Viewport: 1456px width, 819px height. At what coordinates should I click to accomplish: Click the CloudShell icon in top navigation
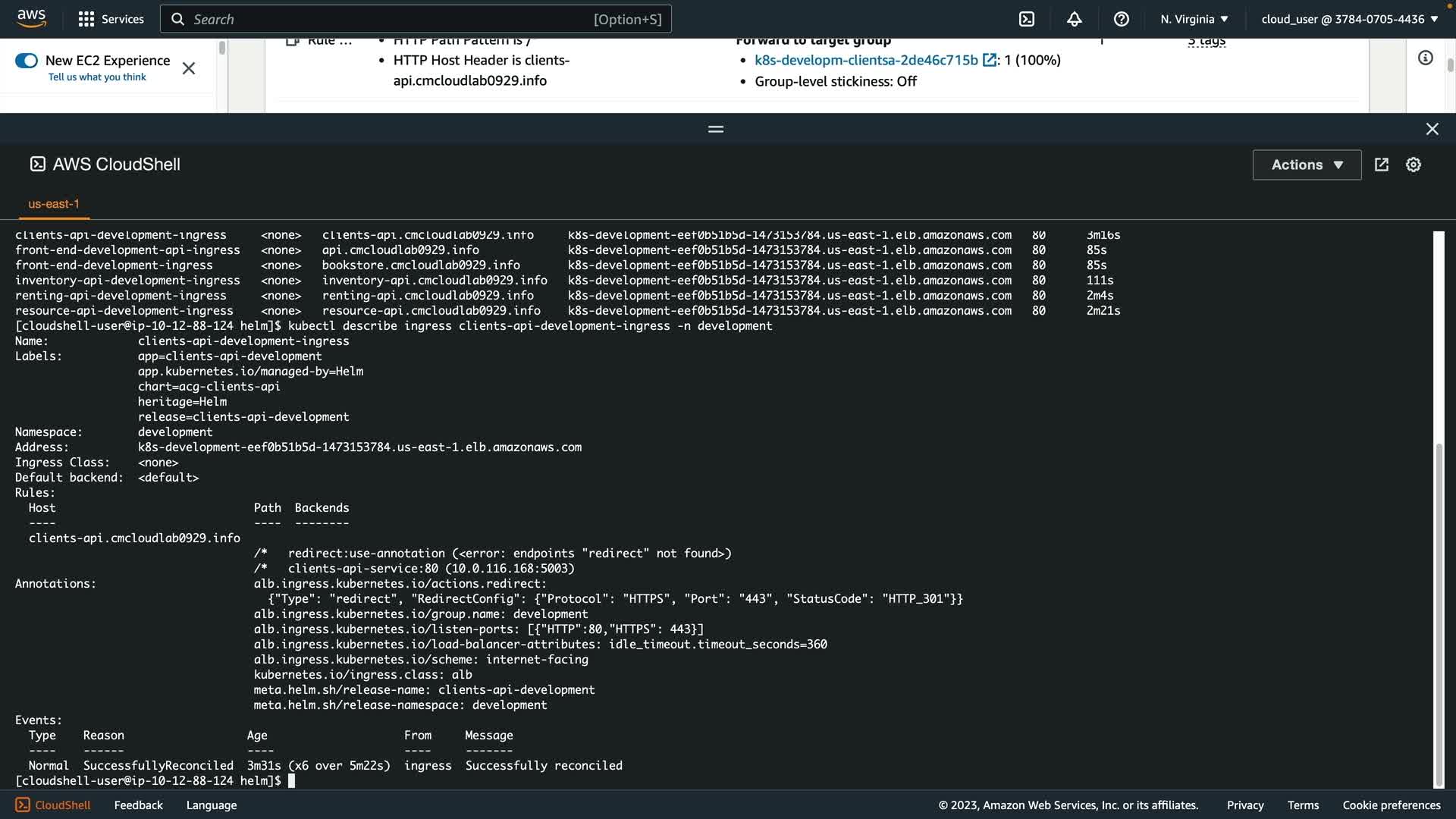coord(1026,19)
